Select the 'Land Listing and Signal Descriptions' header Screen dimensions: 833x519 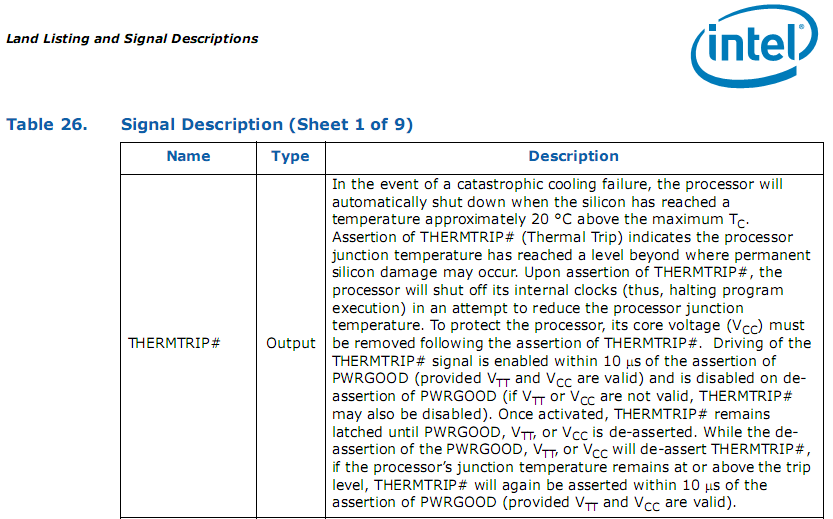132,39
